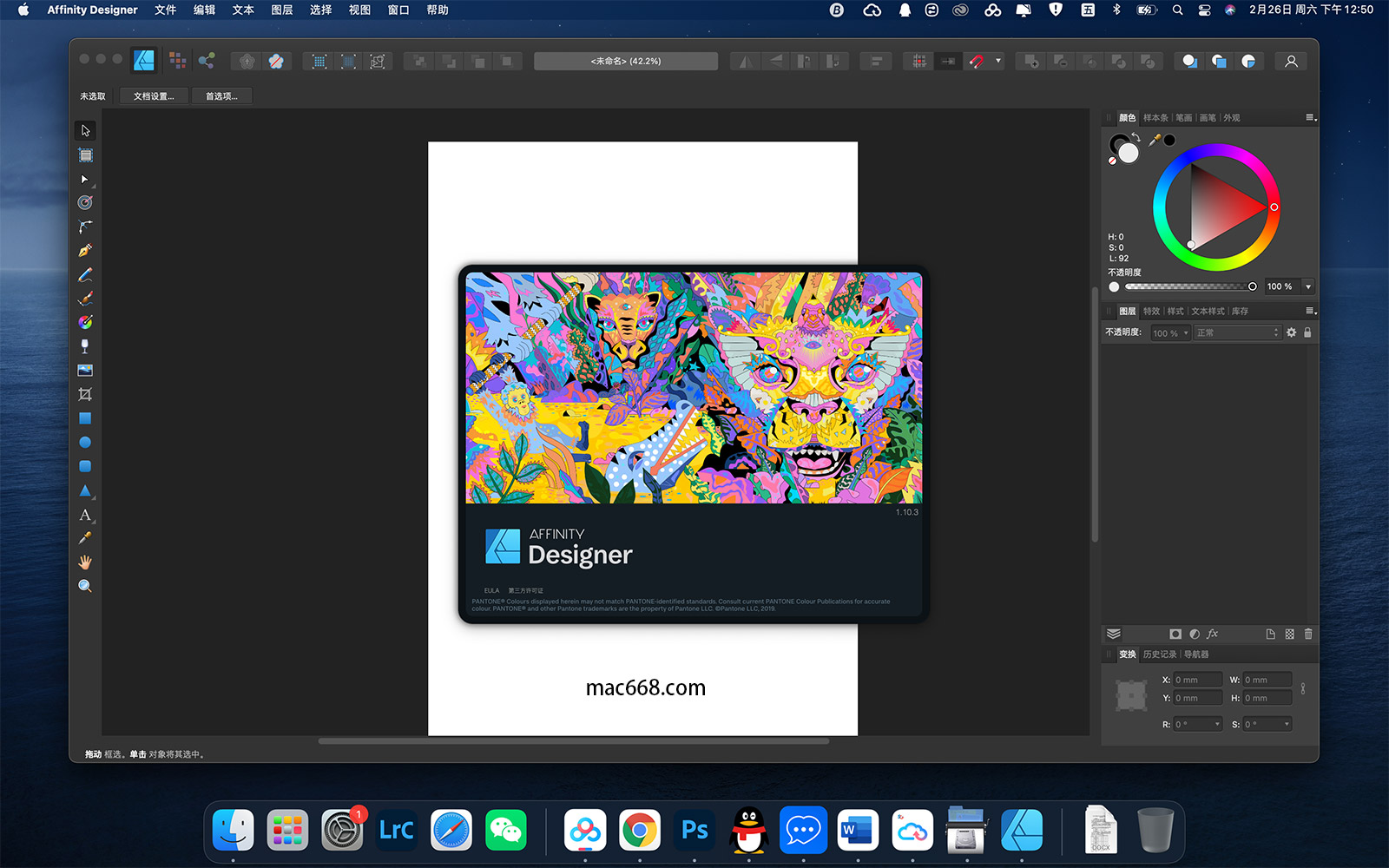Select the Vector Brush tool
Screen dimensions: 1389x868
85,299
